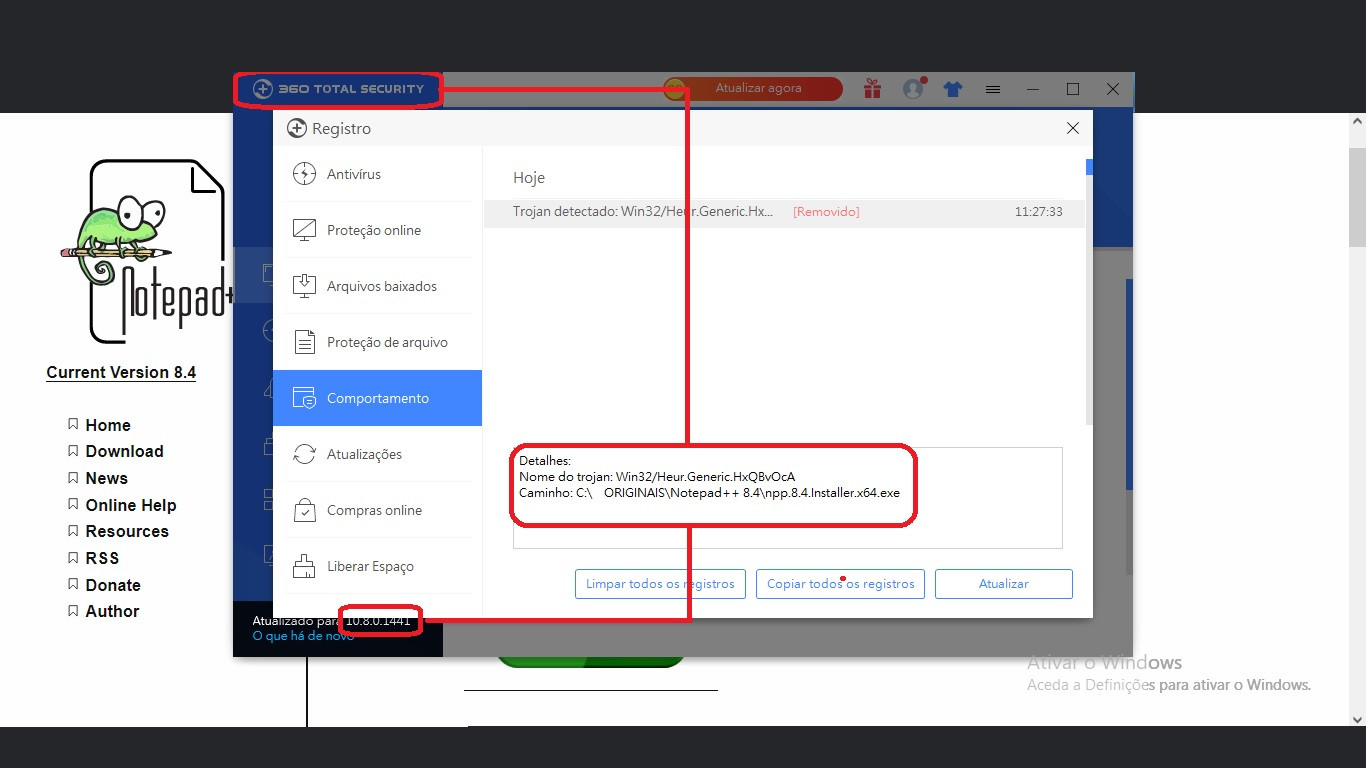This screenshot has width=1366, height=768.
Task: Open Resources link on Notepad++ site
Action: coord(127,531)
